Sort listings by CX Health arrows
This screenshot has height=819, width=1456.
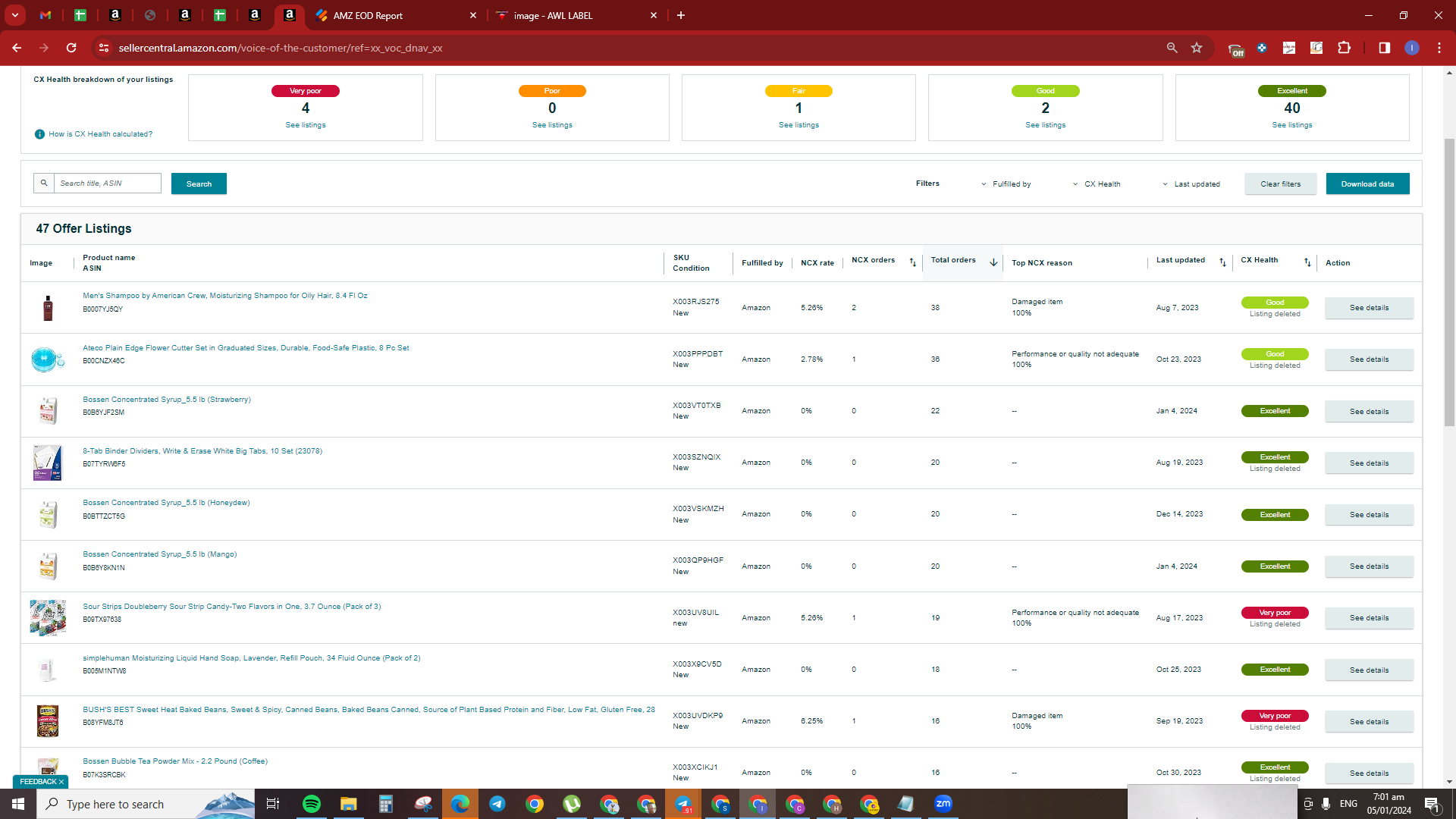tap(1307, 262)
